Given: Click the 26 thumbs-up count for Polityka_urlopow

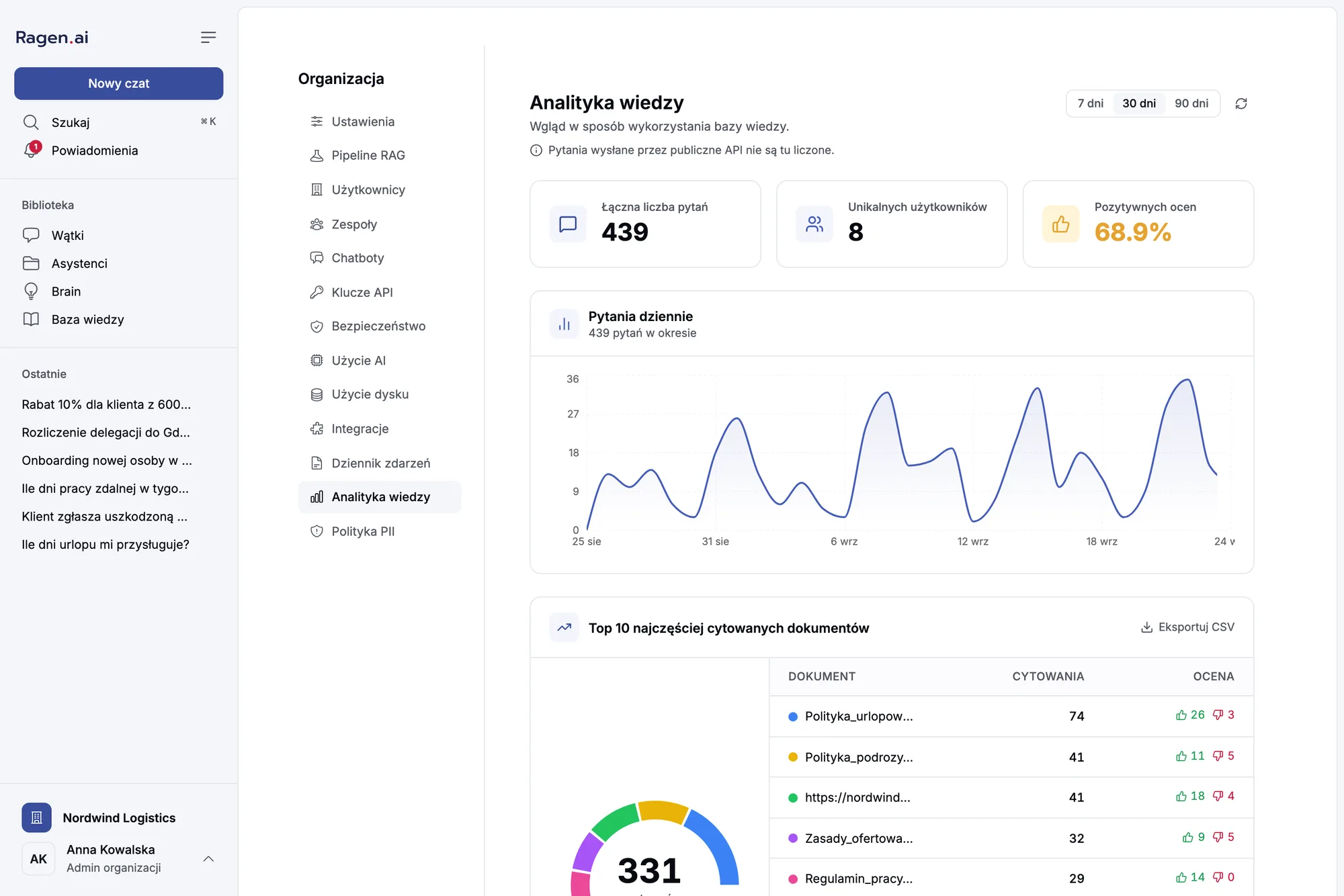Looking at the screenshot, I should coord(1190,715).
